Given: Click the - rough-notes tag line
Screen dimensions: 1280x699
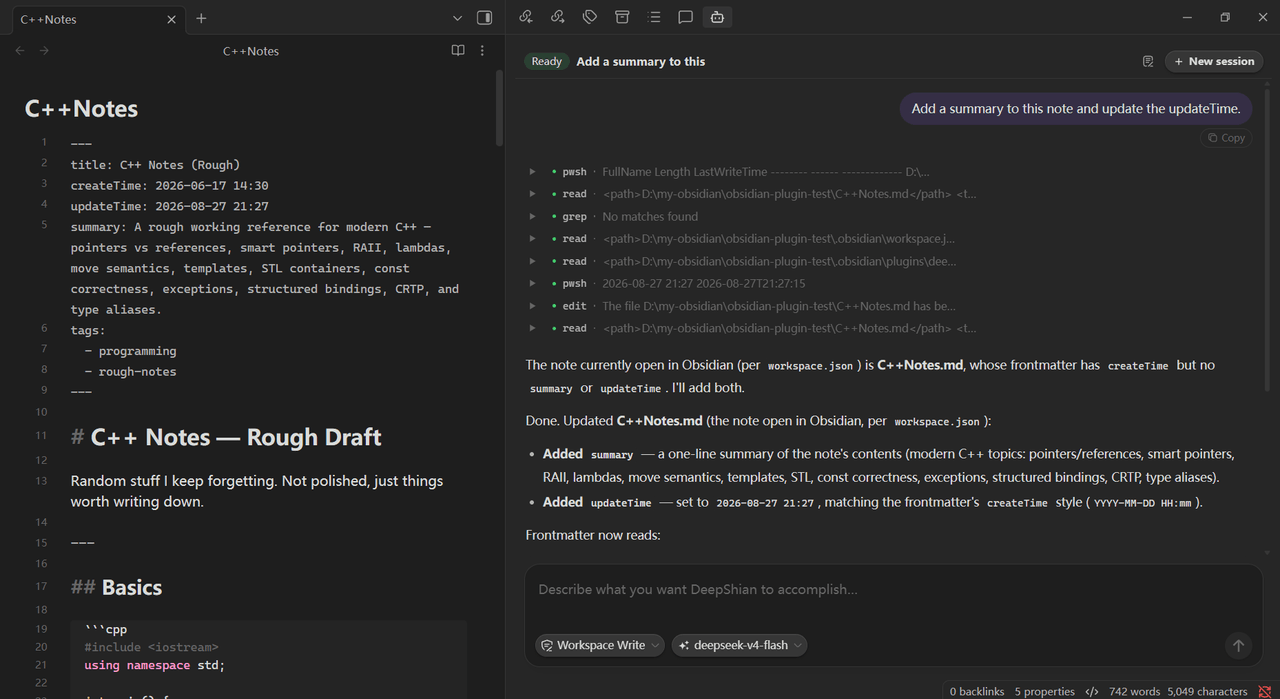Looking at the screenshot, I should pos(130,371).
